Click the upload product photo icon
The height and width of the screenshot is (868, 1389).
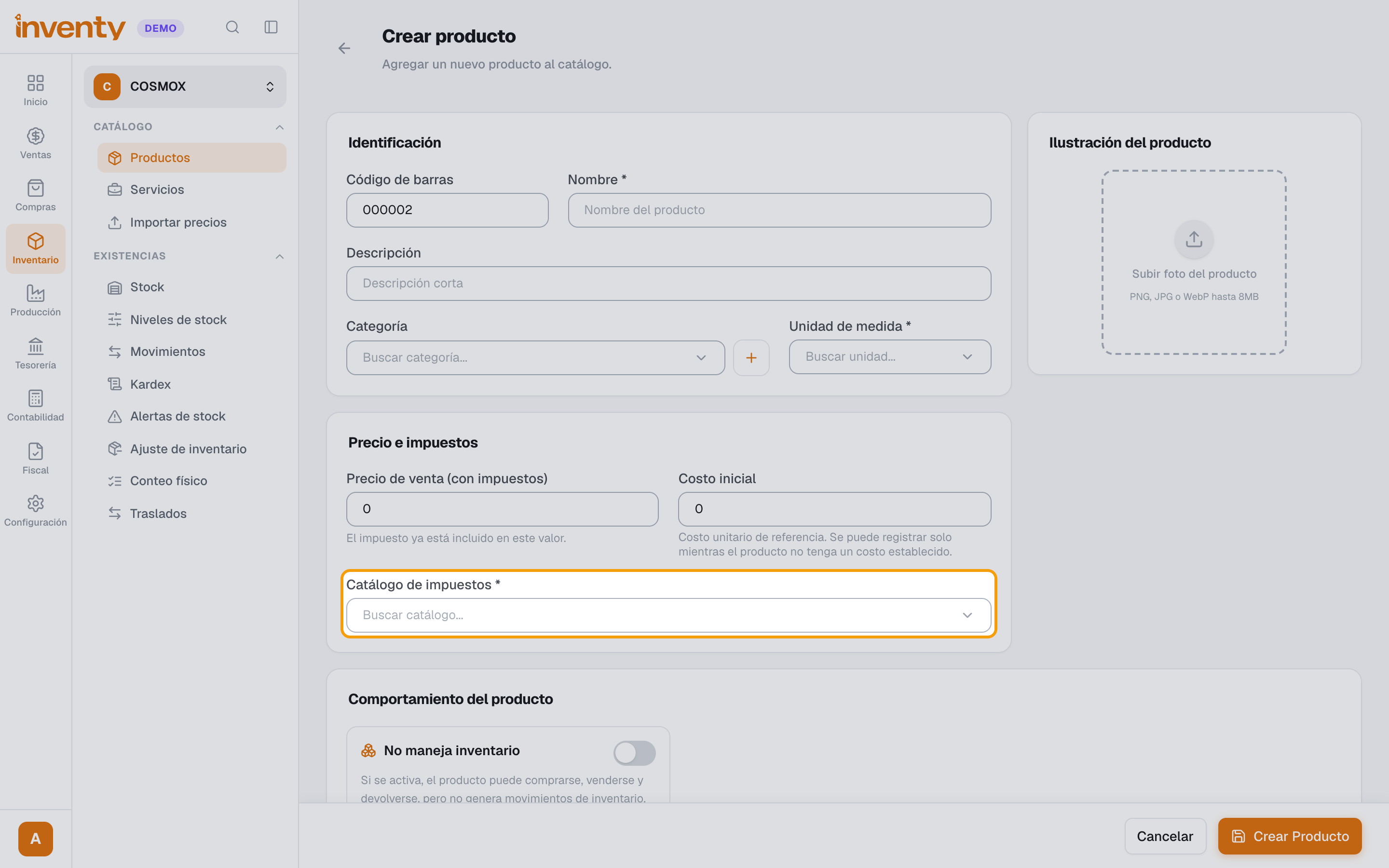point(1194,239)
